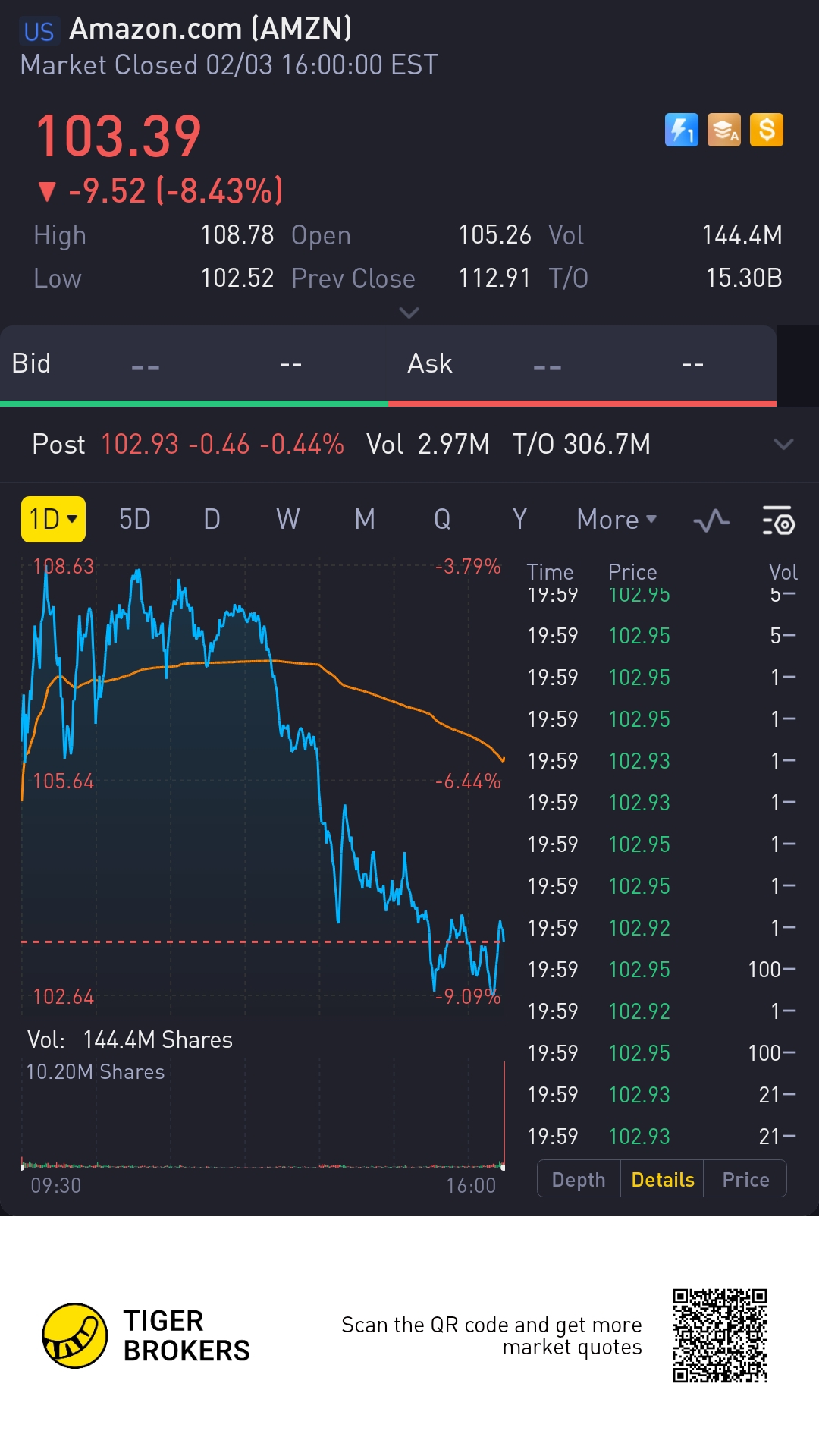This screenshot has width=819, height=1456.
Task: Open the 1D timeframe dropdown
Action: [x=53, y=520]
